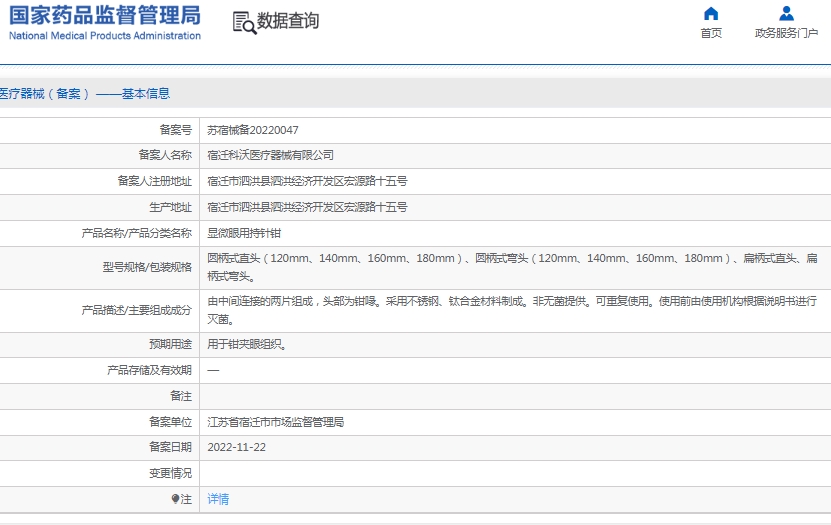The height and width of the screenshot is (525, 831).
Task: Select the 医疗器械（备案）——基本信息 heading
Action: point(85,94)
